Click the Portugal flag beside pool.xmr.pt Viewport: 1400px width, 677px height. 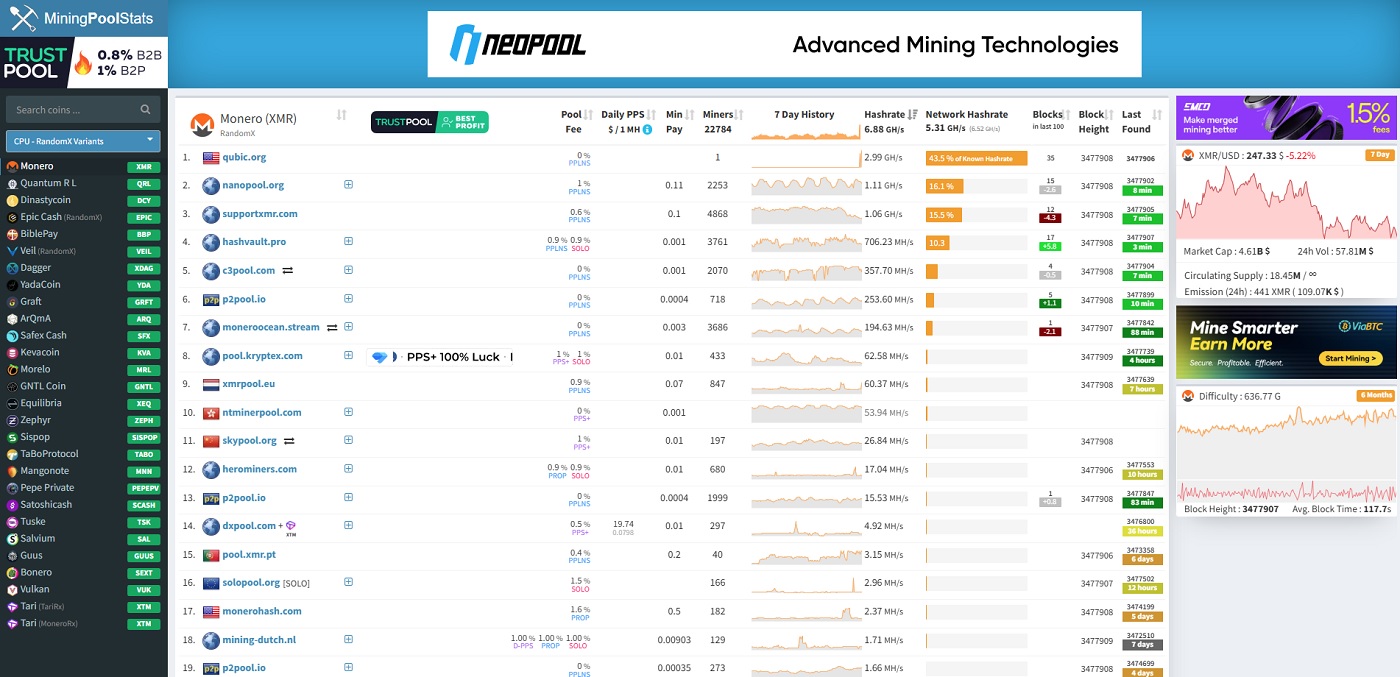[211, 555]
